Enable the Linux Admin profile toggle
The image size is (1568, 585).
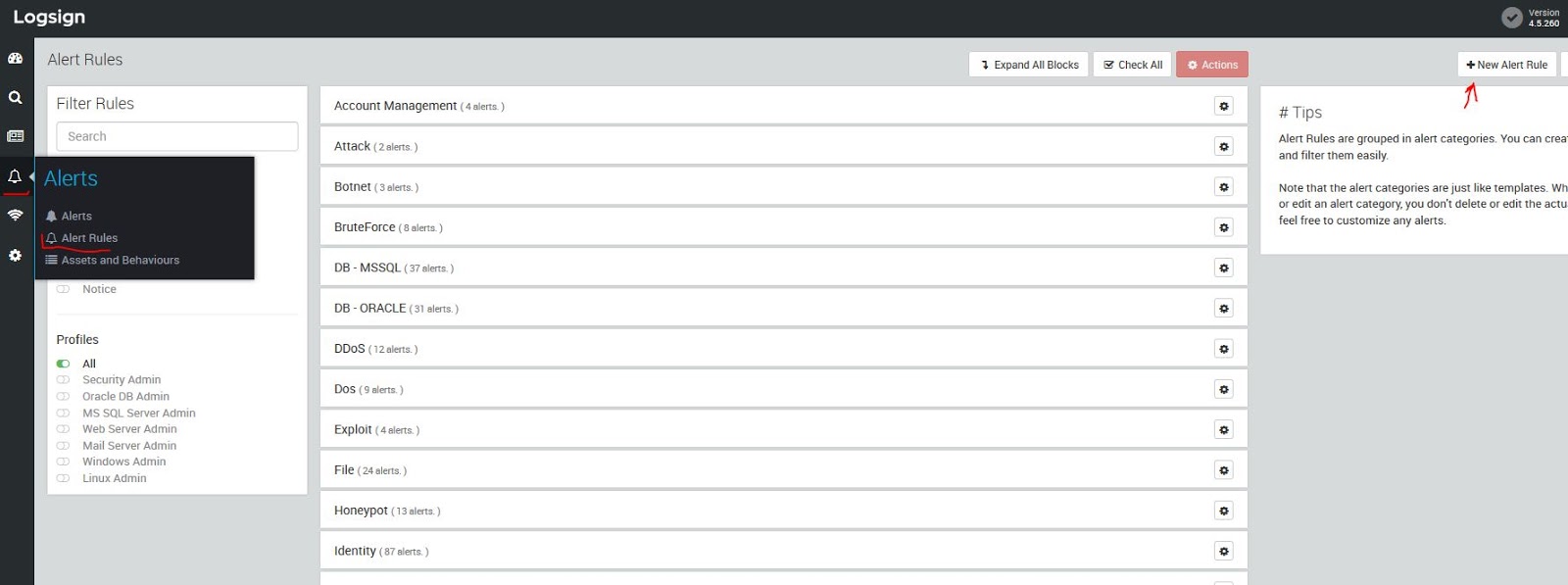64,478
